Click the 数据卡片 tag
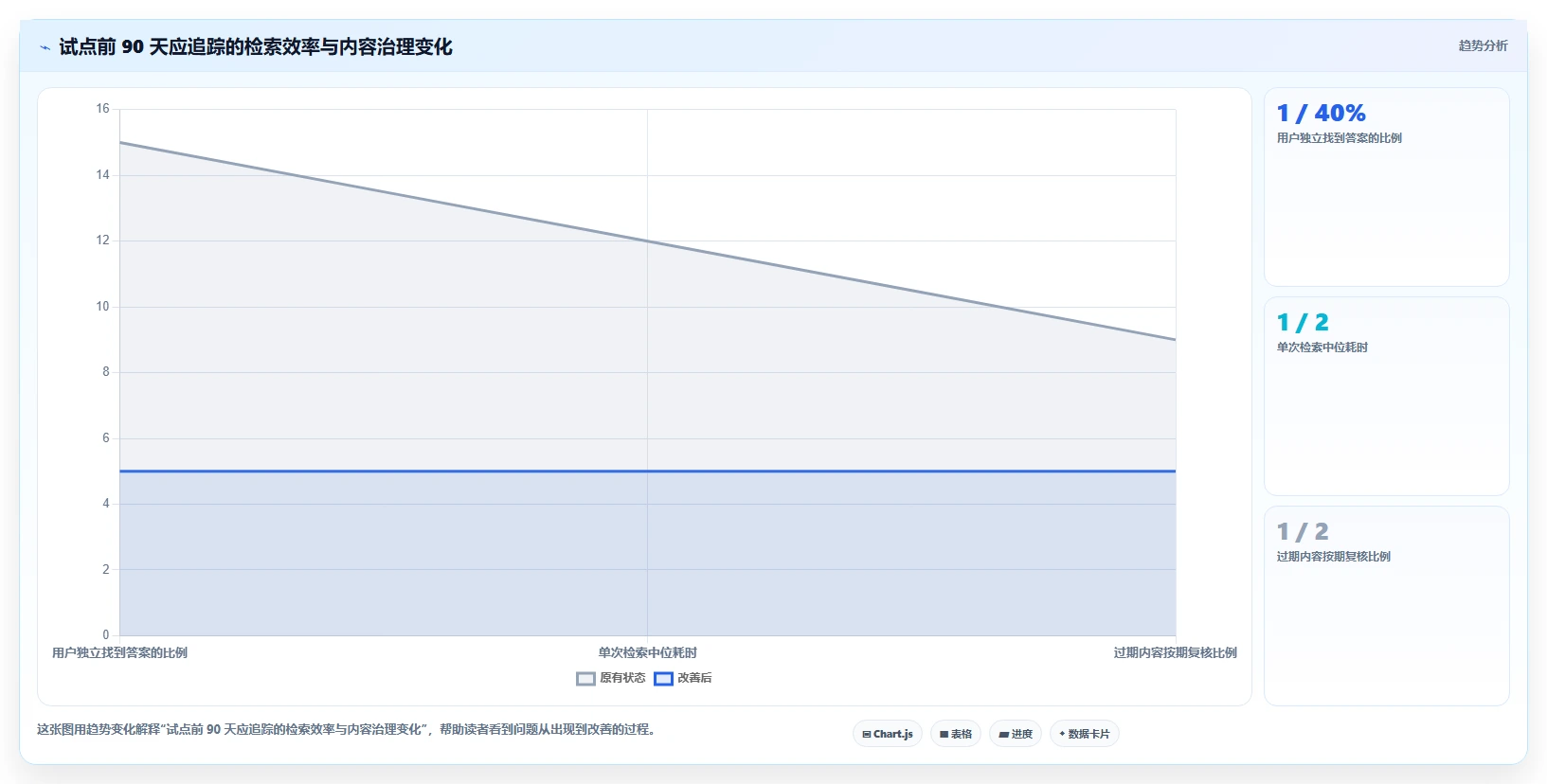Image resolution: width=1547 pixels, height=784 pixels. point(1085,734)
